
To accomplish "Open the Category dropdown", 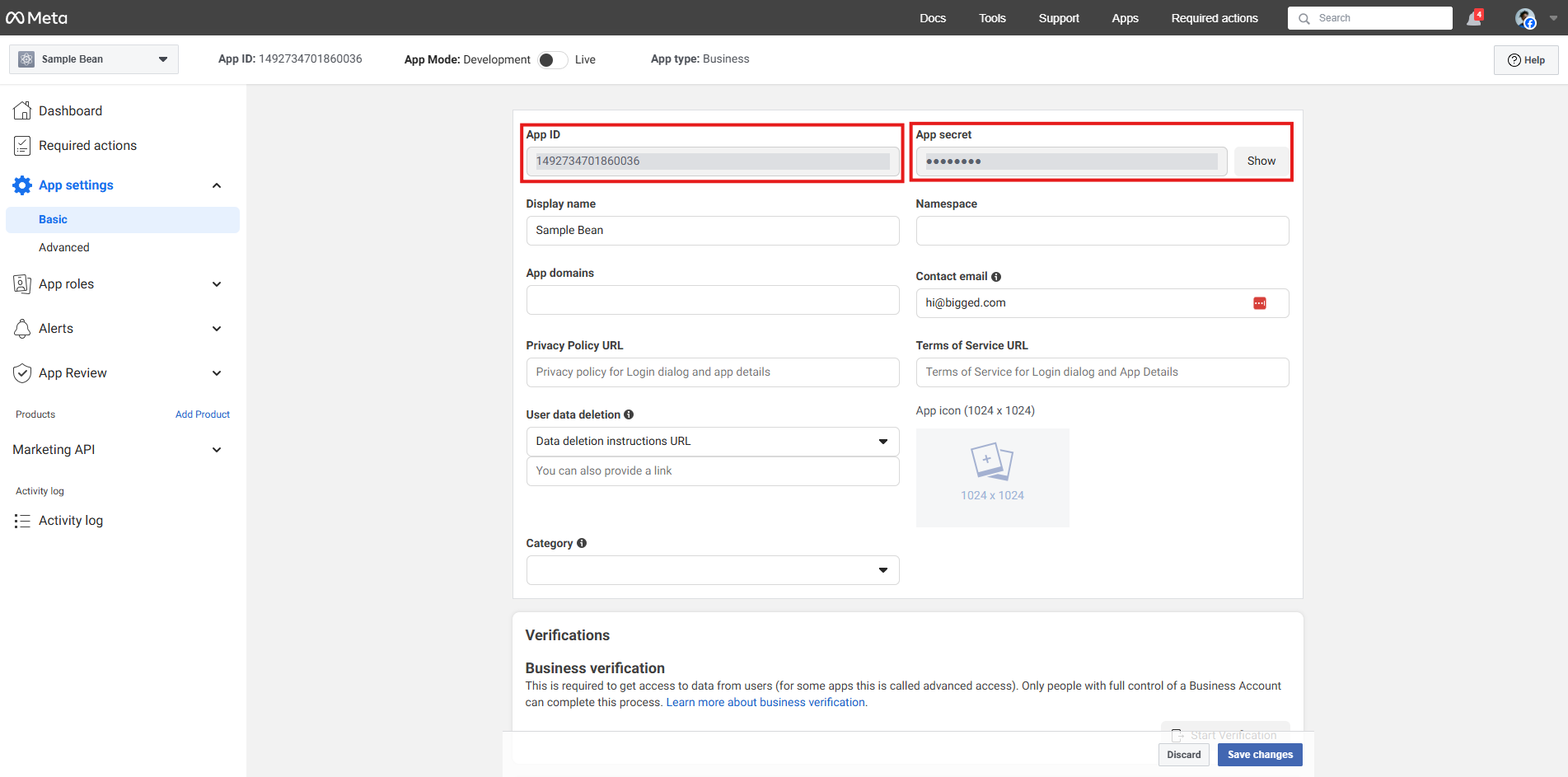I will (x=713, y=570).
